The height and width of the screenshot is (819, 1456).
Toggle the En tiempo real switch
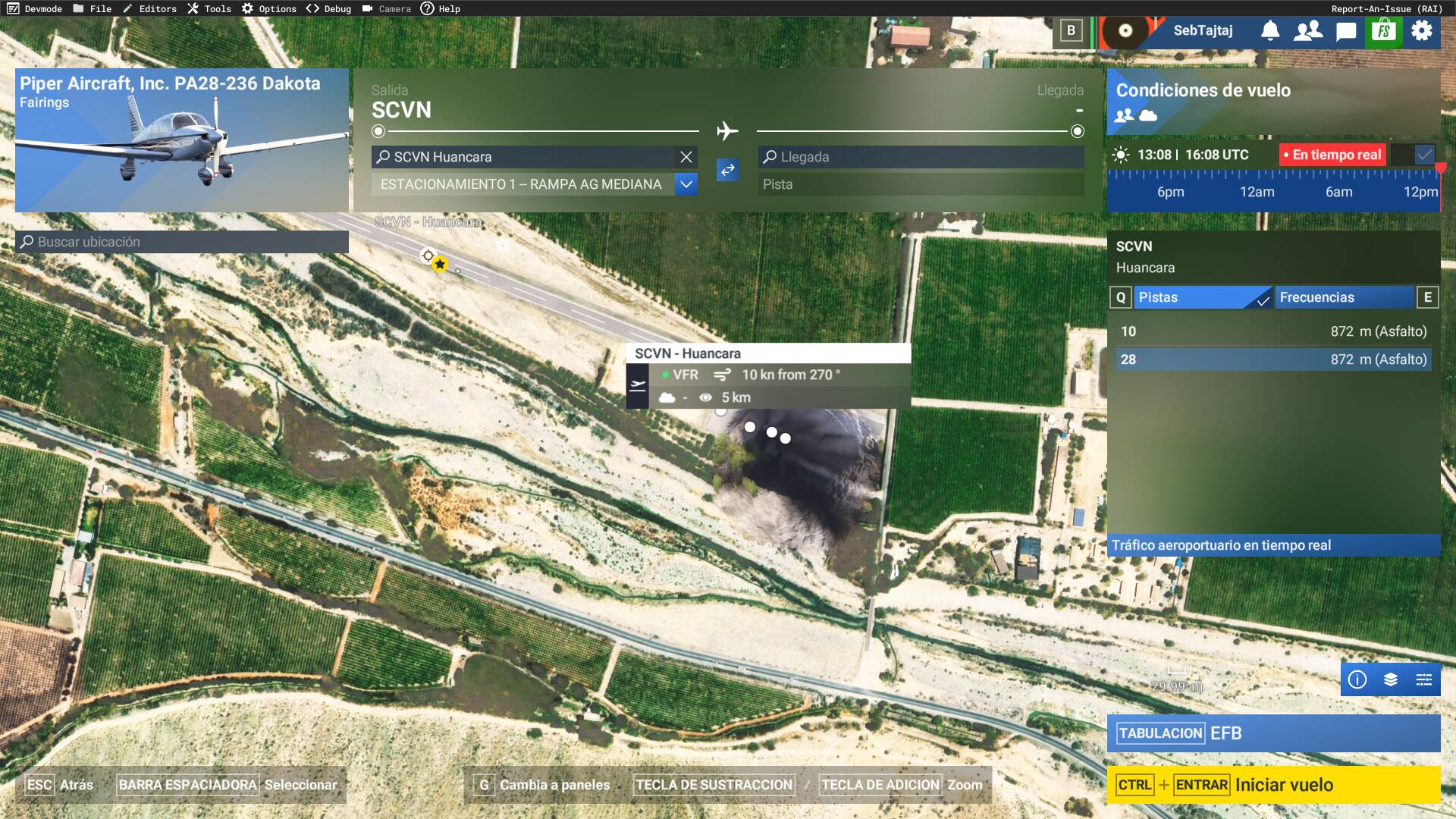point(1414,155)
